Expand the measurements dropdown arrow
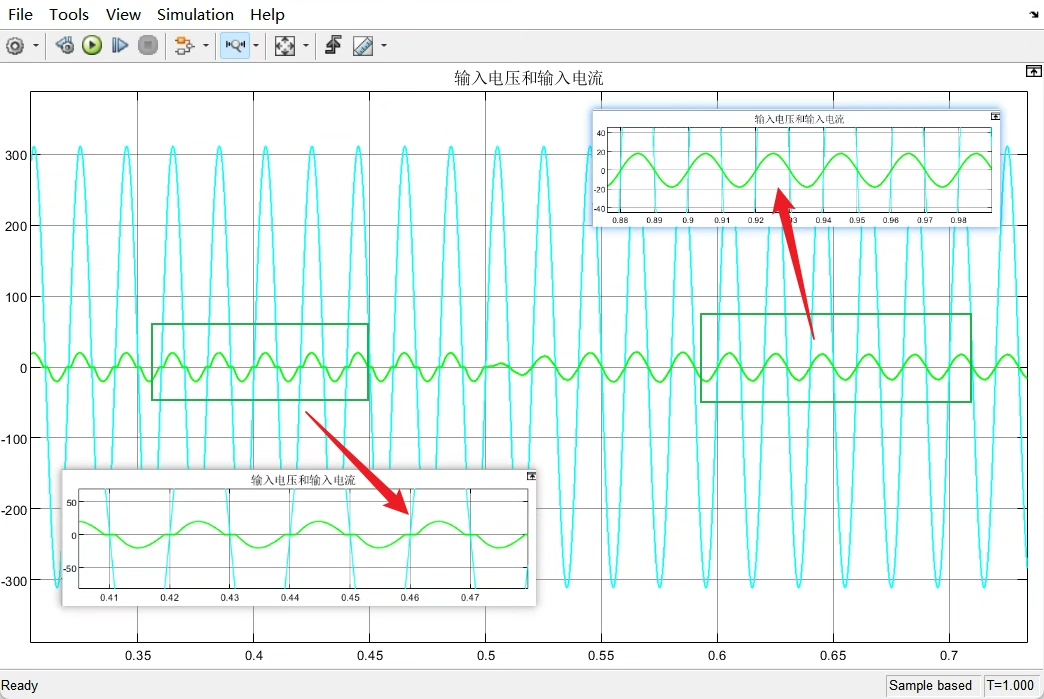This screenshot has height=699, width=1044. [x=384, y=45]
